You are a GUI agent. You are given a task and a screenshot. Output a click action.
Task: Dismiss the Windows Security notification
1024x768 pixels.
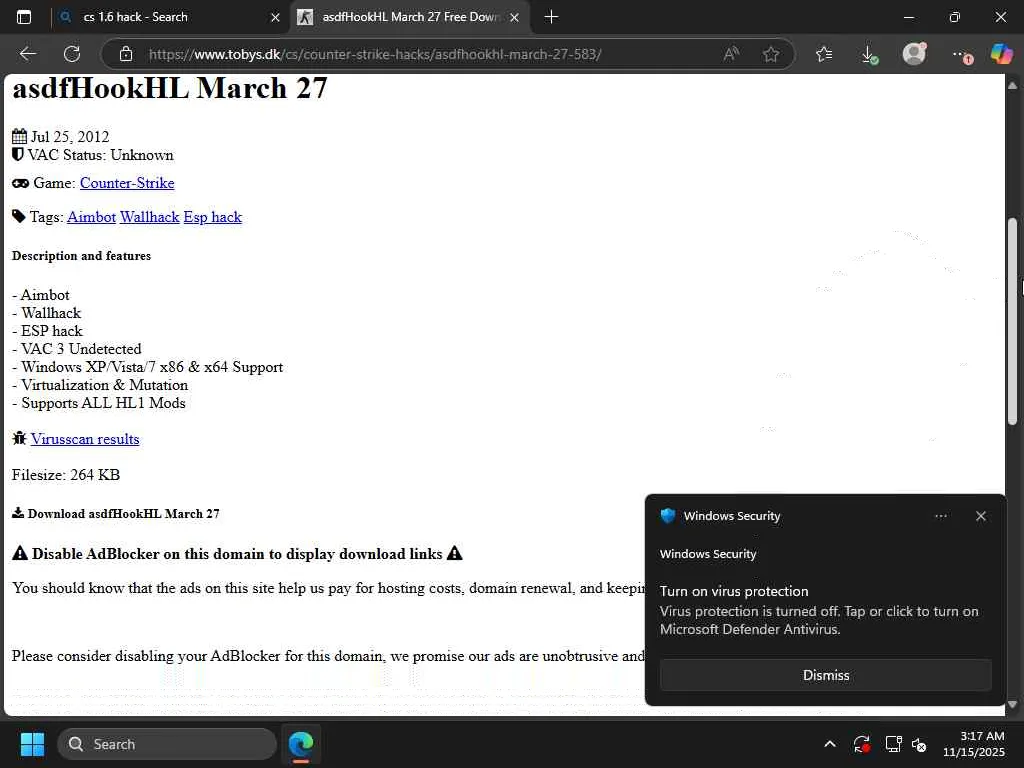coord(825,675)
